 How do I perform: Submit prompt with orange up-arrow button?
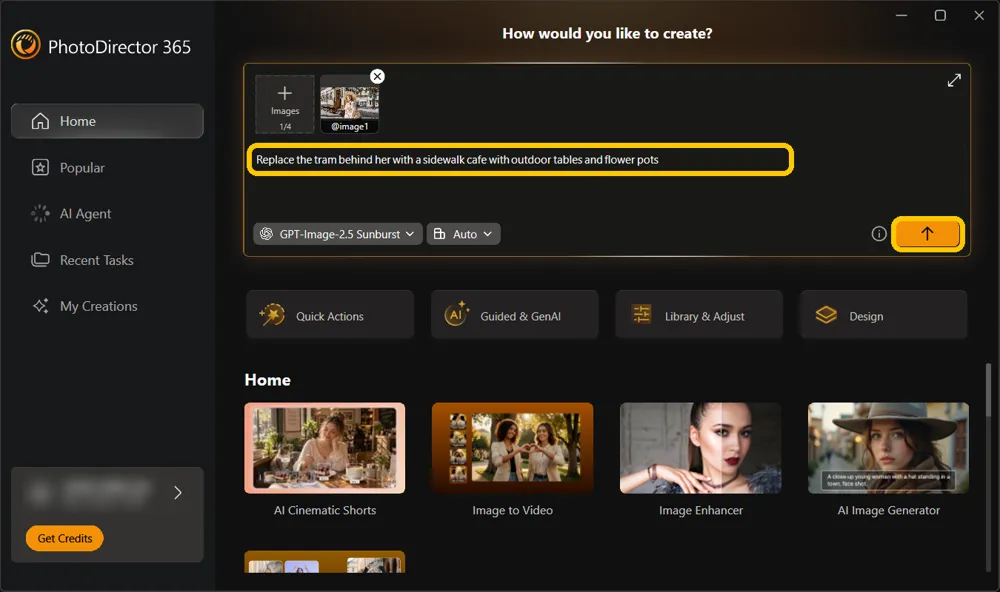point(927,234)
